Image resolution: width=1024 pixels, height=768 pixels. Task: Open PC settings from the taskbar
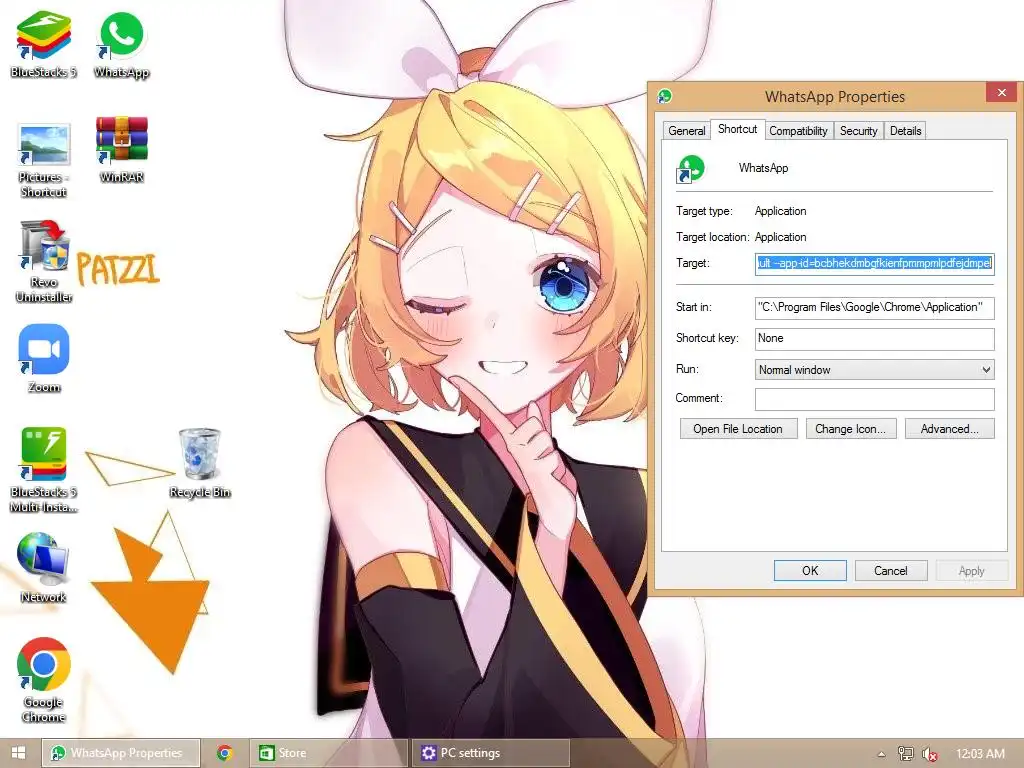492,753
